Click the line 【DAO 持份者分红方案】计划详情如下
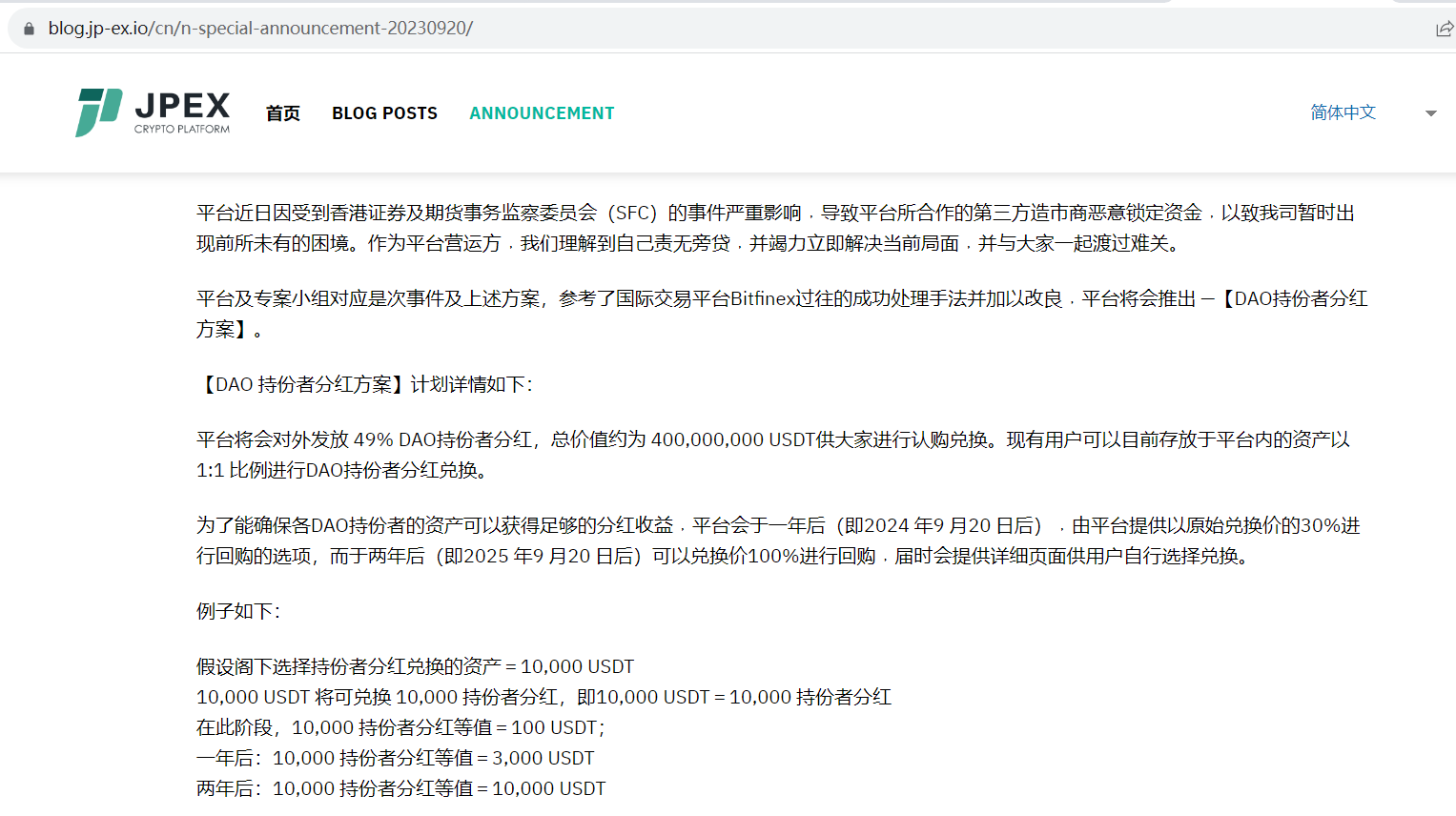The height and width of the screenshot is (816, 1456). click(x=365, y=384)
